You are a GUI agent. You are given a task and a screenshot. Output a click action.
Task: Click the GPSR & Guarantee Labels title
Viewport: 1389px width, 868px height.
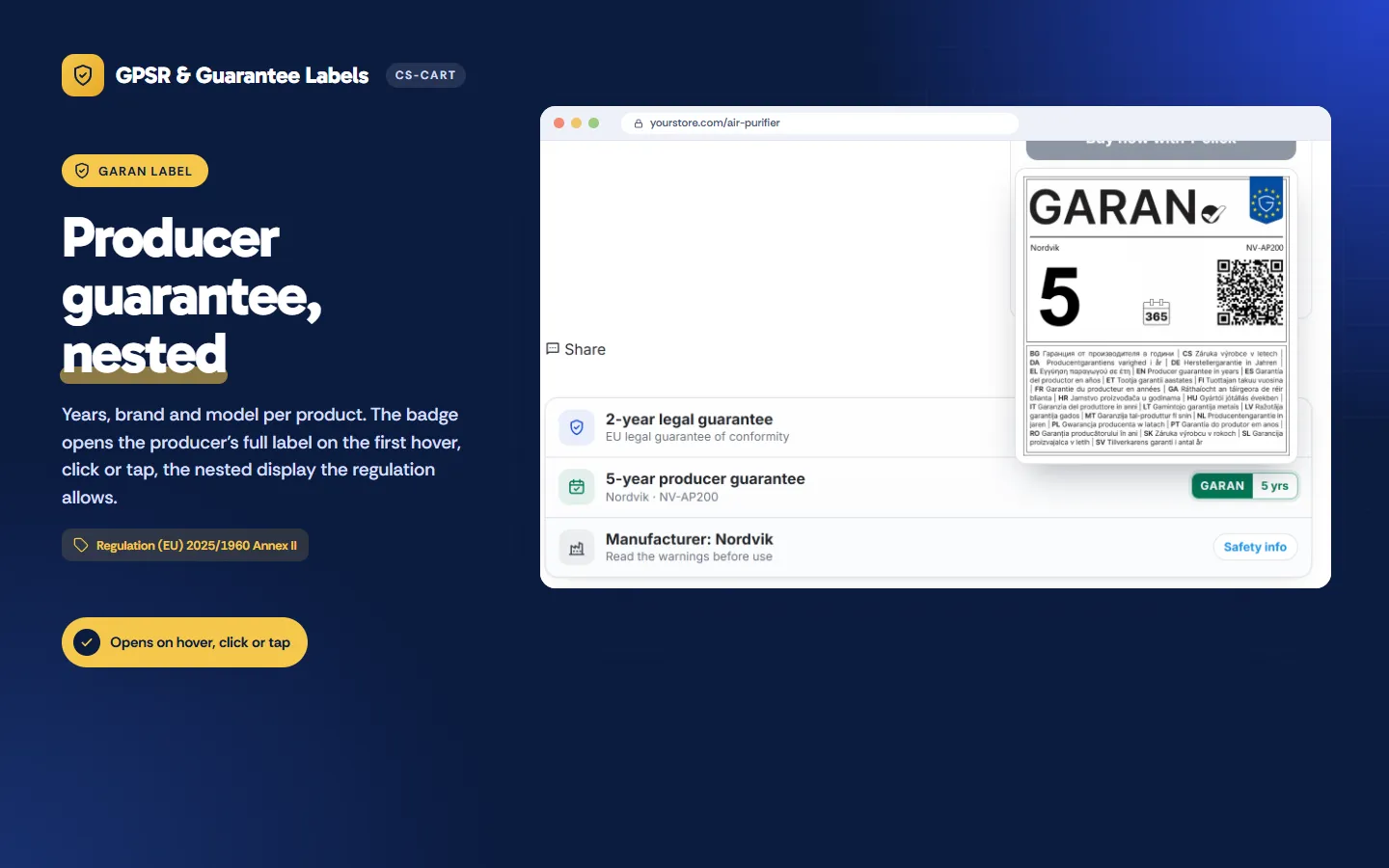[x=242, y=75]
